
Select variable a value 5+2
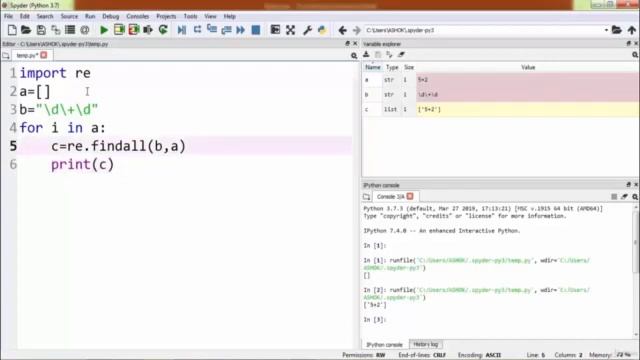point(527,80)
